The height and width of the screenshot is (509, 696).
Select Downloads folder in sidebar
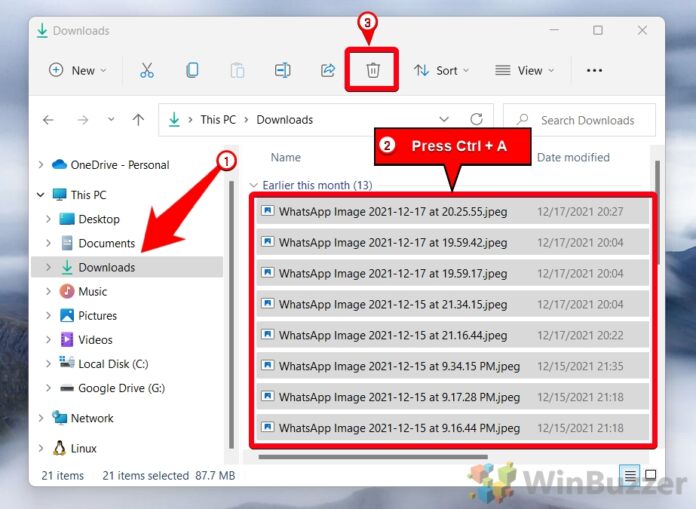(127, 267)
